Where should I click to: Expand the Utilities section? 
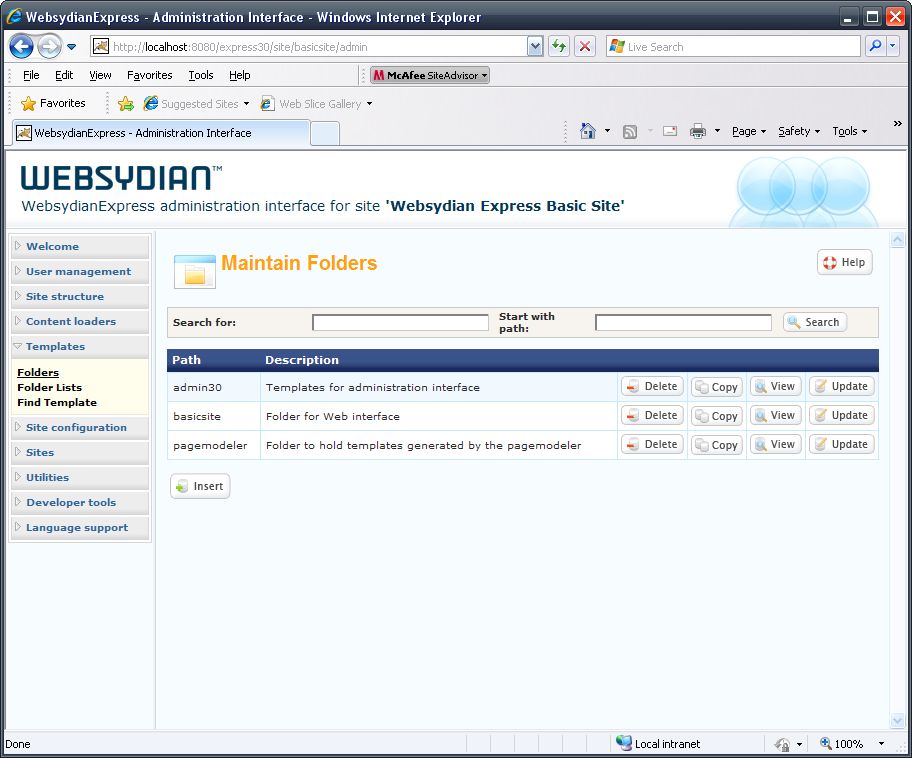pos(80,478)
